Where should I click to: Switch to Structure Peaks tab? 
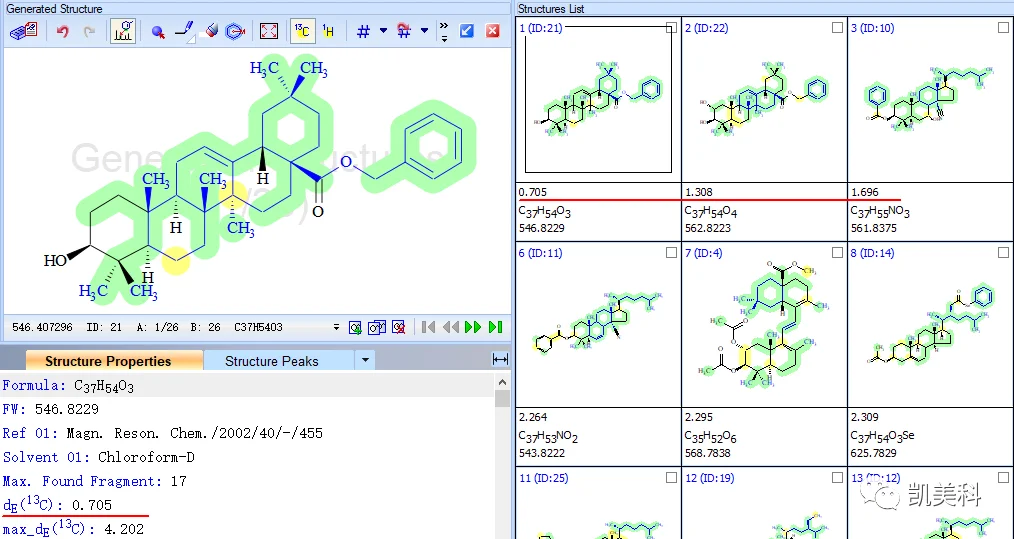(272, 361)
